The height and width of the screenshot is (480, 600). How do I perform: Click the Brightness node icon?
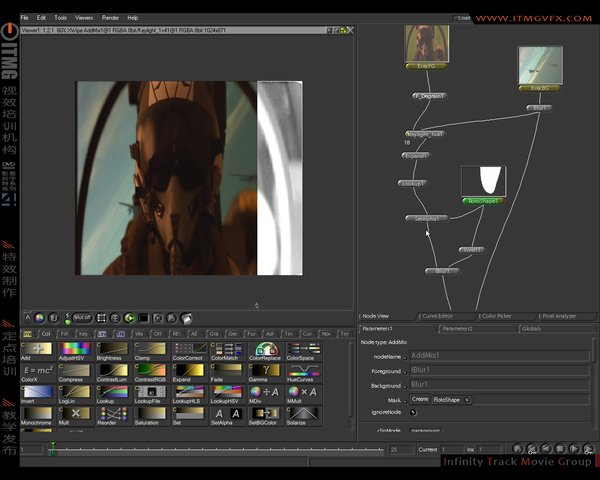[x=111, y=349]
